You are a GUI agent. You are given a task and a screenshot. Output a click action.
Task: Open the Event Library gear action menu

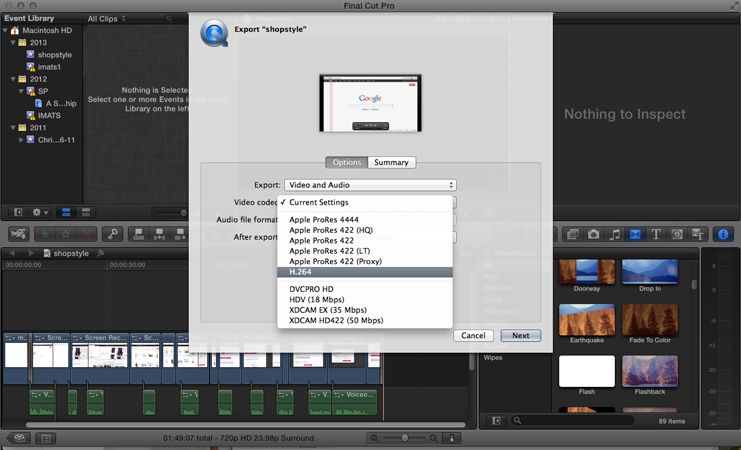point(40,212)
